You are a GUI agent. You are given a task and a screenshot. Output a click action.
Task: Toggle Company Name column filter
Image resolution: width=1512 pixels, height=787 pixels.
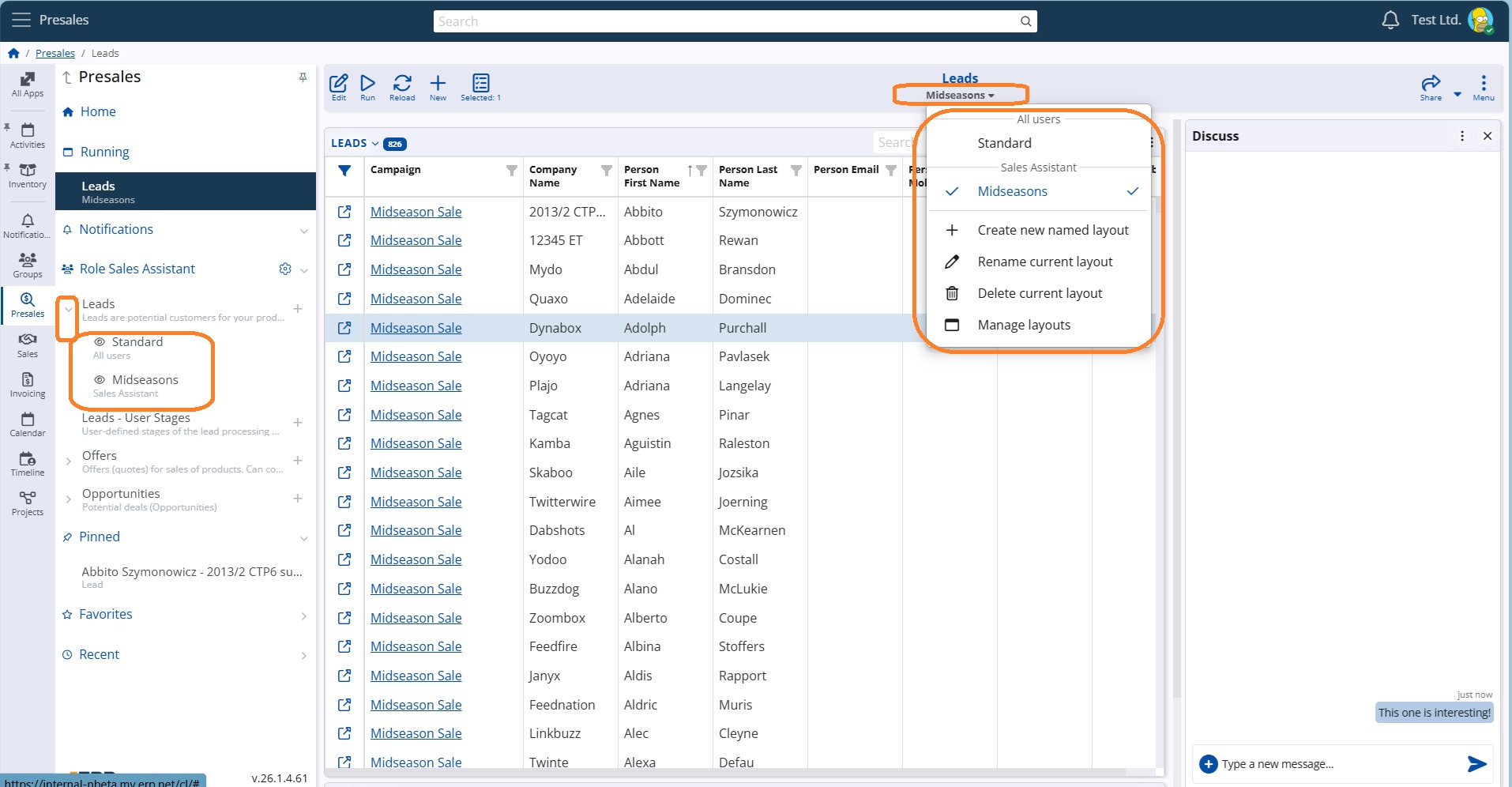[606, 170]
